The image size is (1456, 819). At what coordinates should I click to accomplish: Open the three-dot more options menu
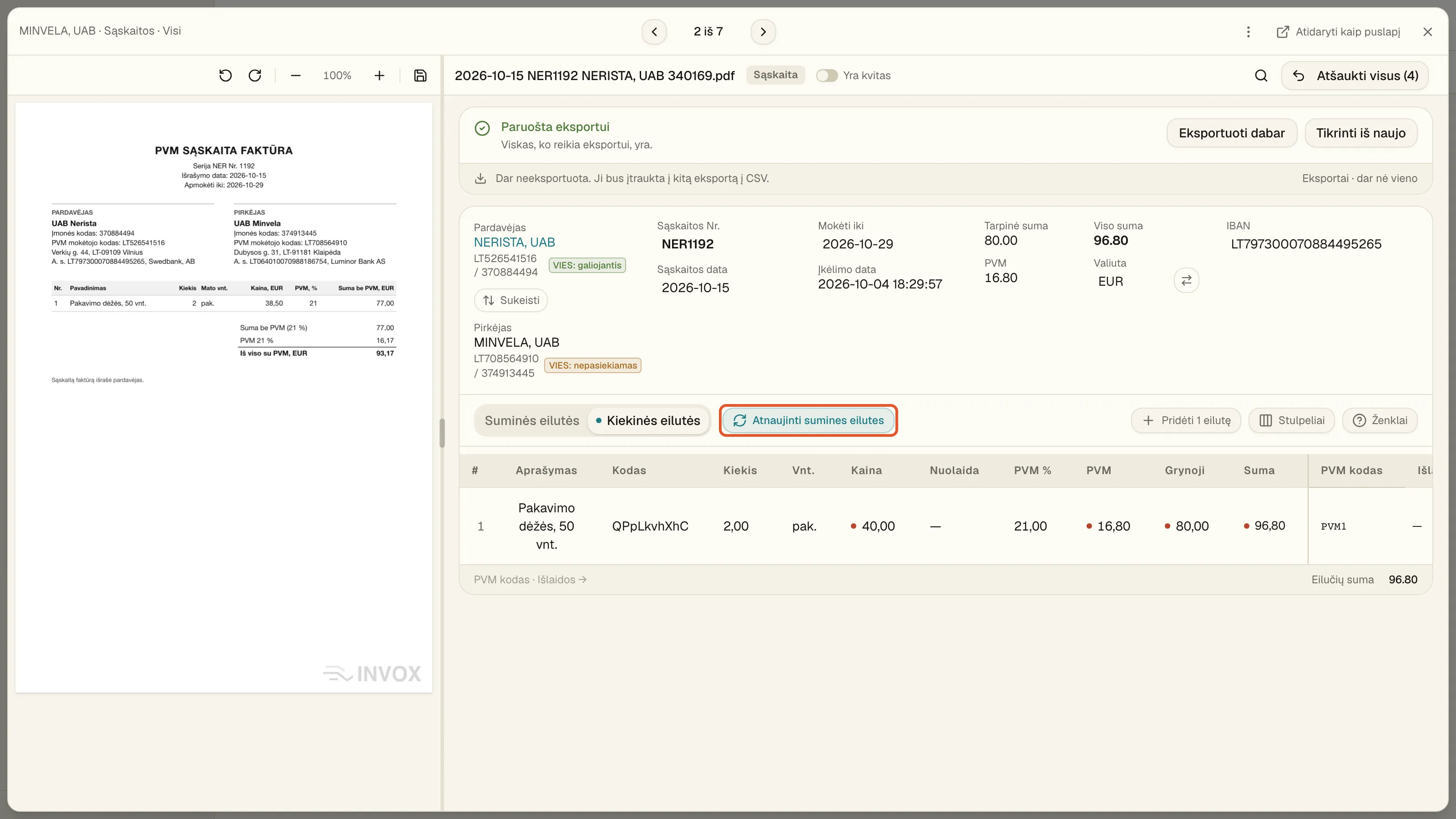1248,32
